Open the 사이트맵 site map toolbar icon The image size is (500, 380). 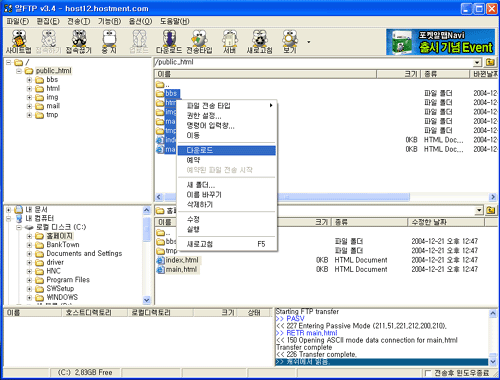tap(19, 41)
